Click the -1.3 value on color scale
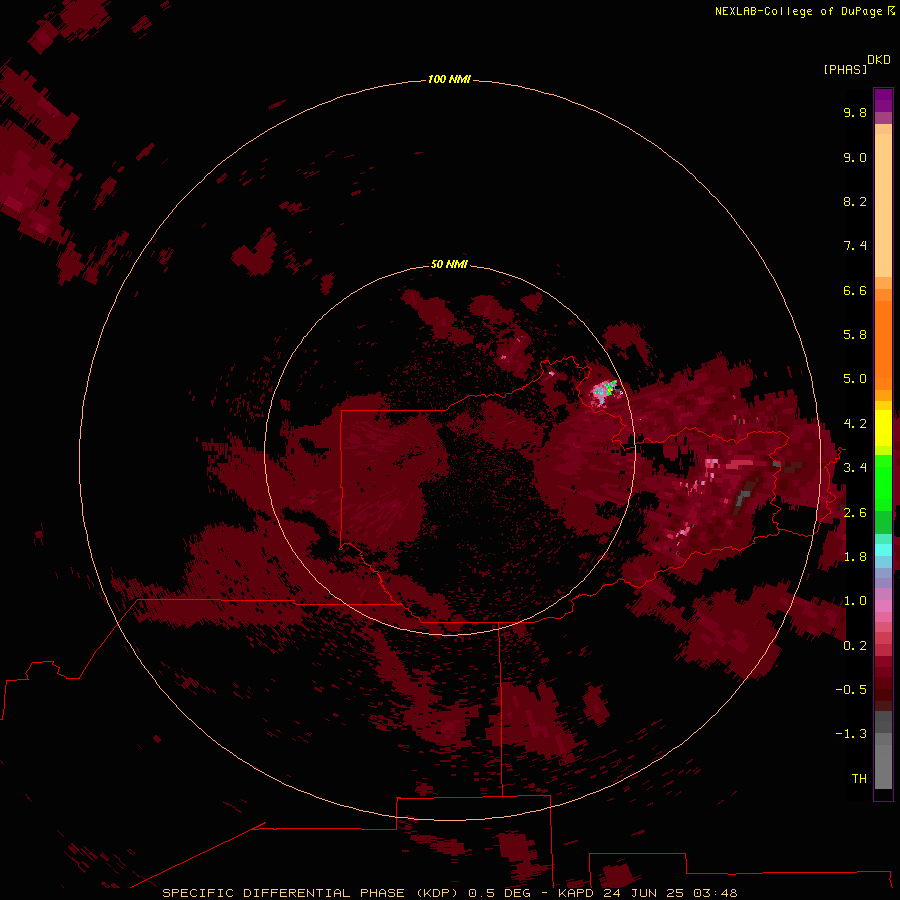Screen dimensions: 900x900 tap(851, 734)
